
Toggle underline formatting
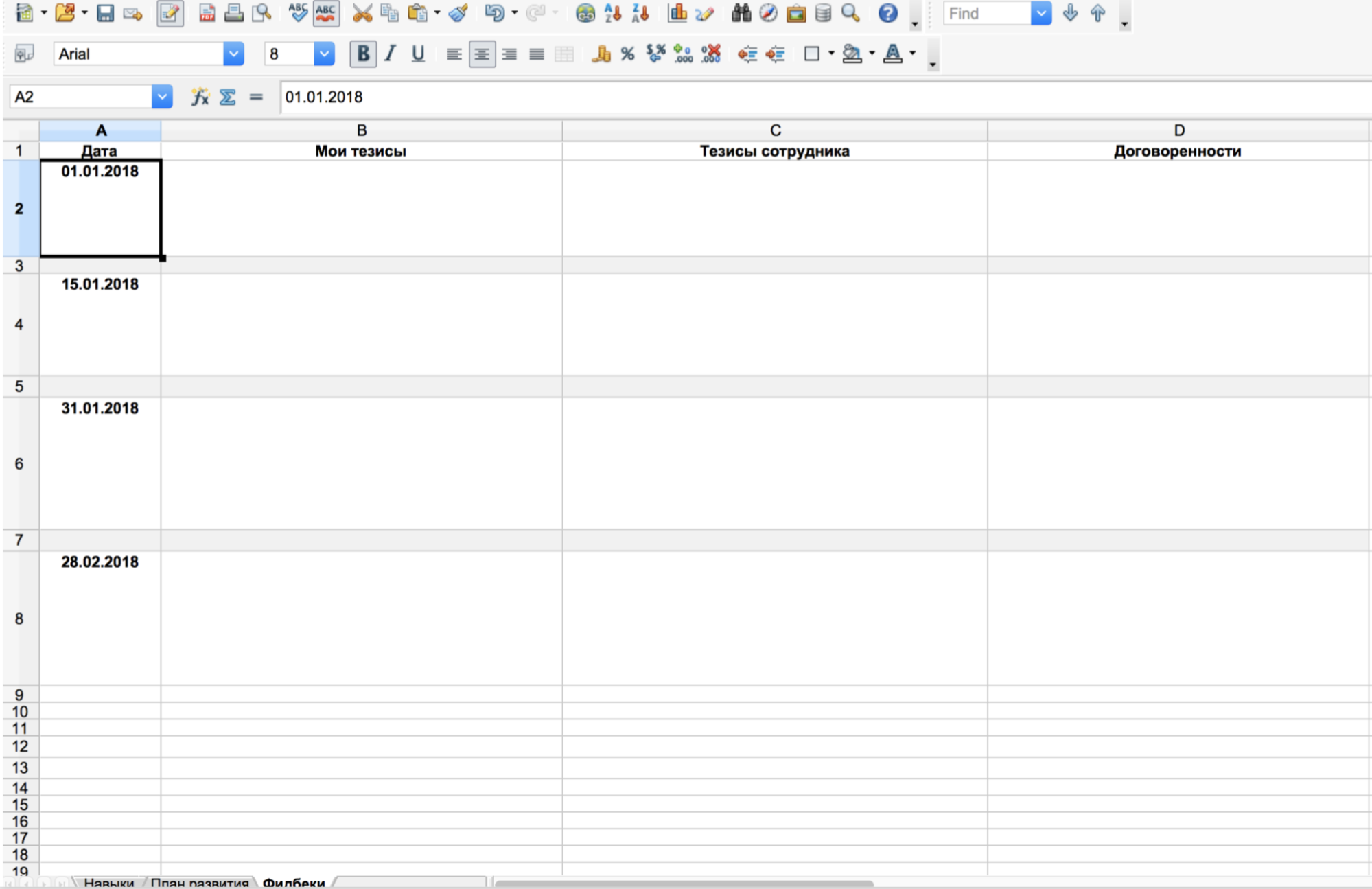(x=418, y=54)
